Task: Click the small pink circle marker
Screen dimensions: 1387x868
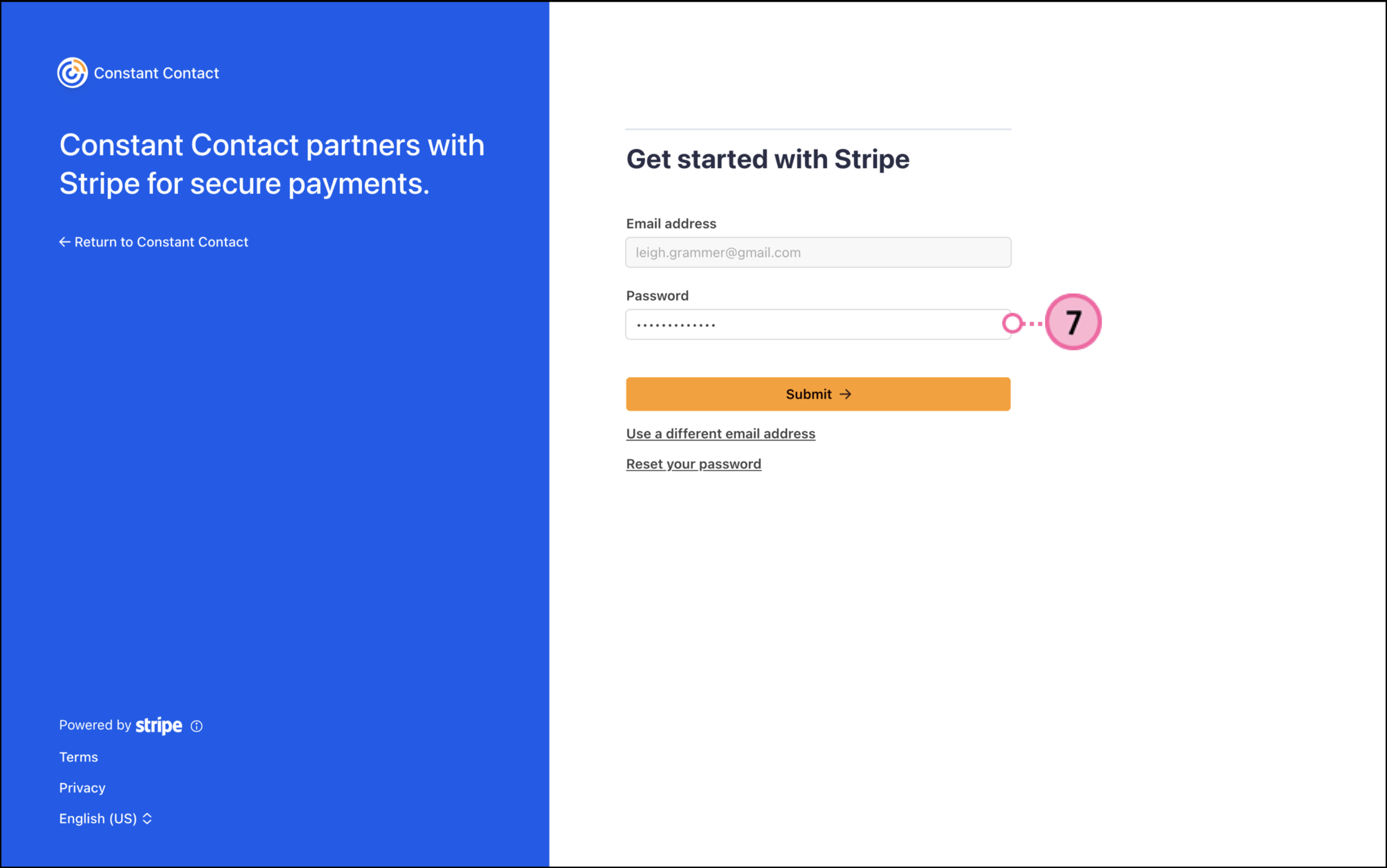Action: [1012, 323]
